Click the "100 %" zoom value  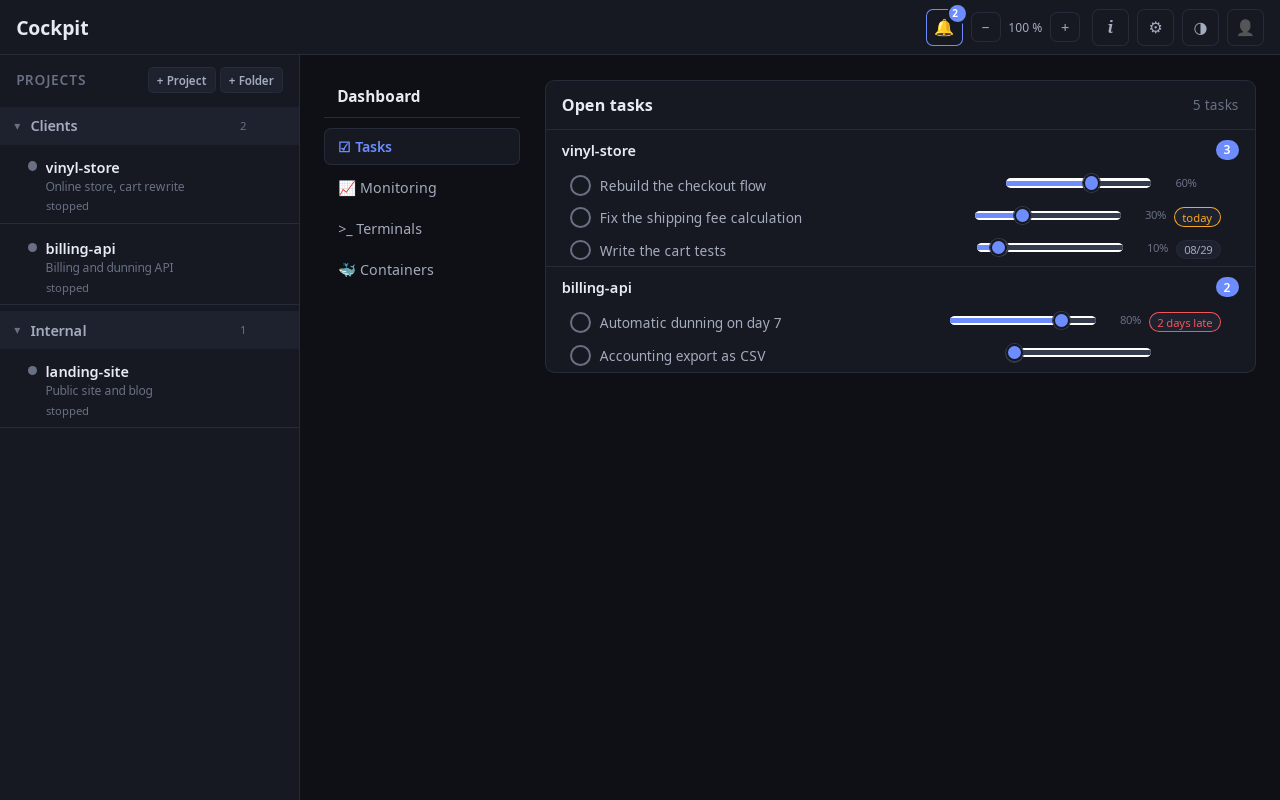pyautogui.click(x=1025, y=27)
